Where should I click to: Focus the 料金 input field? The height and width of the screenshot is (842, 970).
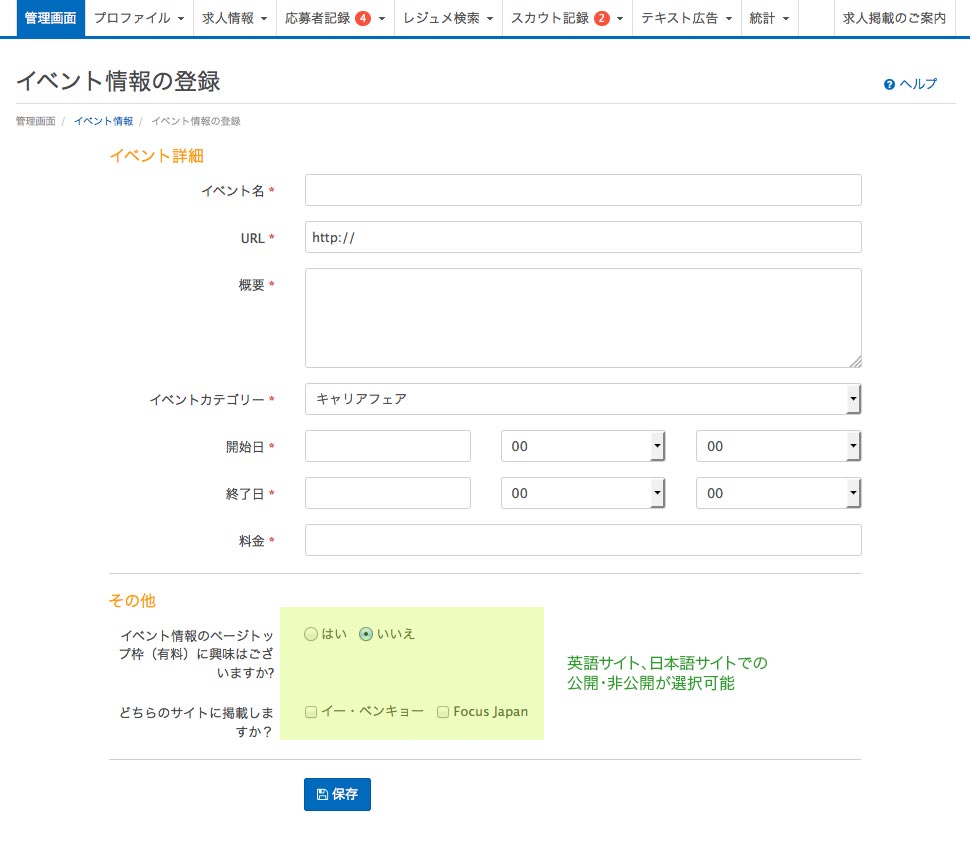583,540
